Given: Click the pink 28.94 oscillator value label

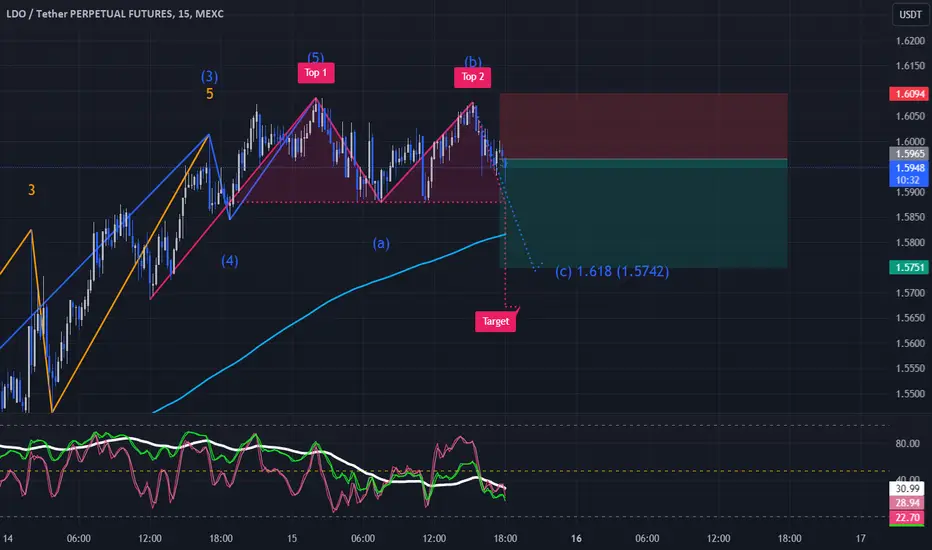Looking at the screenshot, I should (x=907, y=503).
